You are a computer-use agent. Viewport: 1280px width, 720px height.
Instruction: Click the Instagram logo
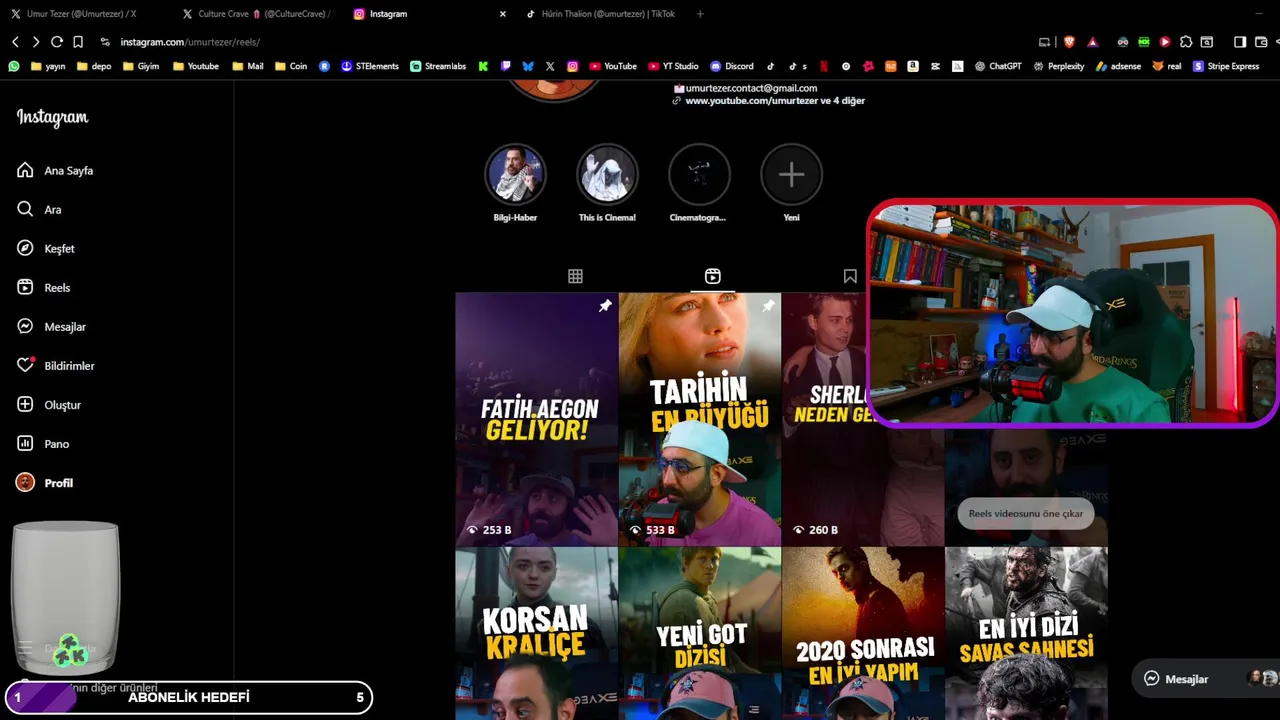click(x=52, y=118)
